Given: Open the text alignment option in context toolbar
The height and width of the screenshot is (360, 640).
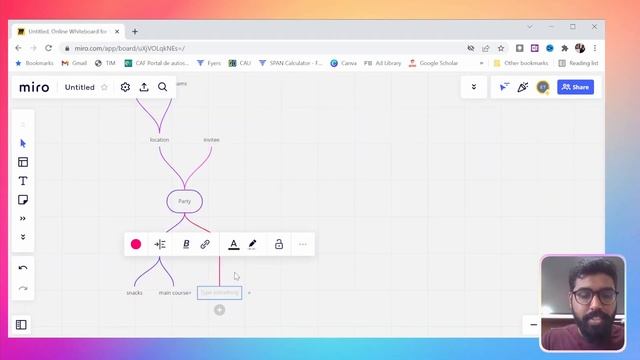Looking at the screenshot, I should (160, 244).
